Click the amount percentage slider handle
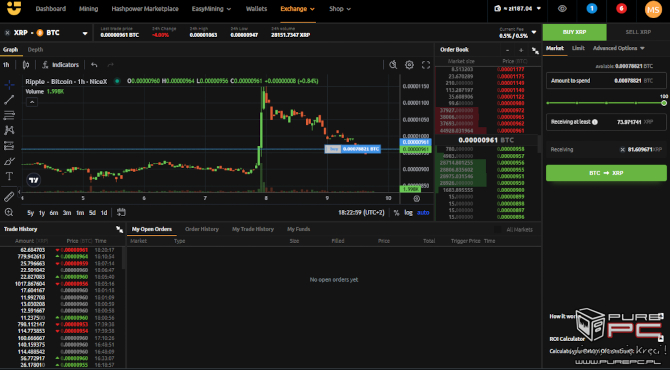The image size is (670, 370). (664, 103)
